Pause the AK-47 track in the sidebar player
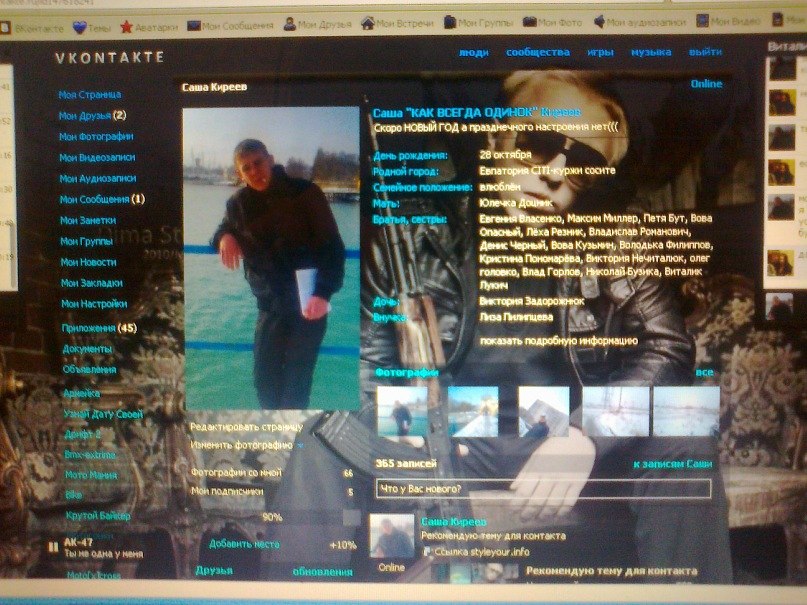The image size is (807, 605). pos(53,545)
